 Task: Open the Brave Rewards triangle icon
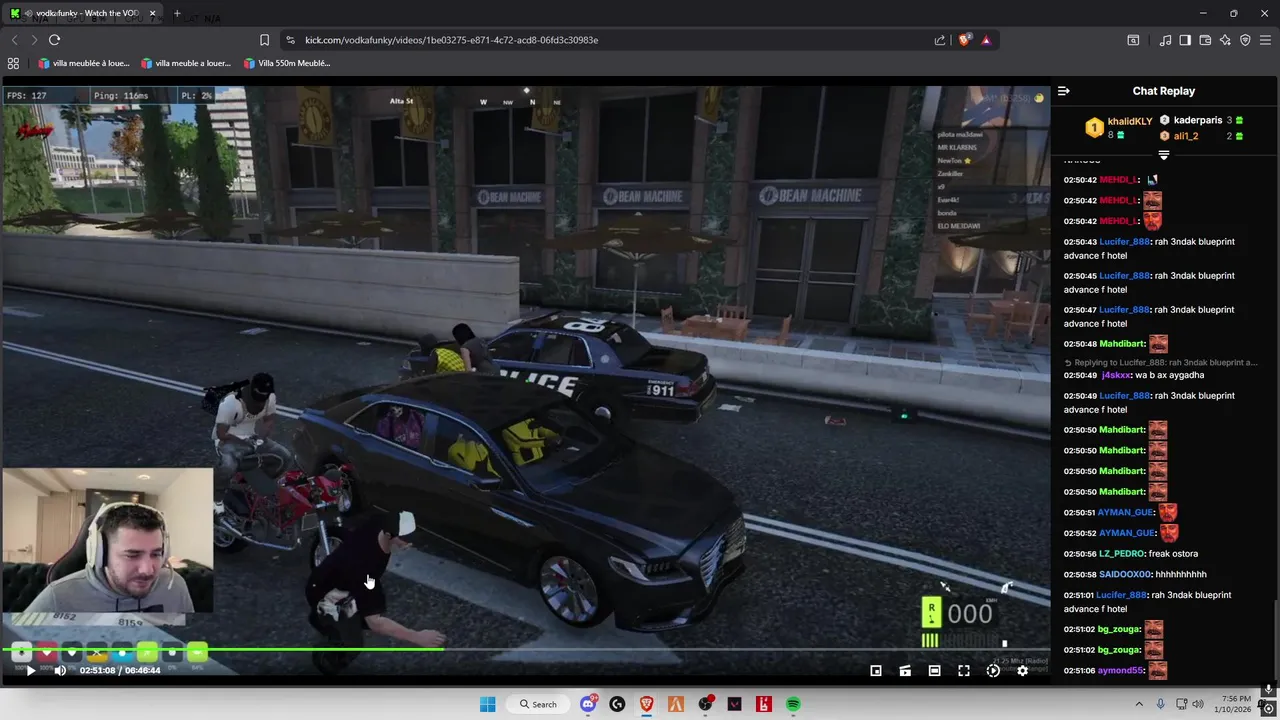(986, 40)
